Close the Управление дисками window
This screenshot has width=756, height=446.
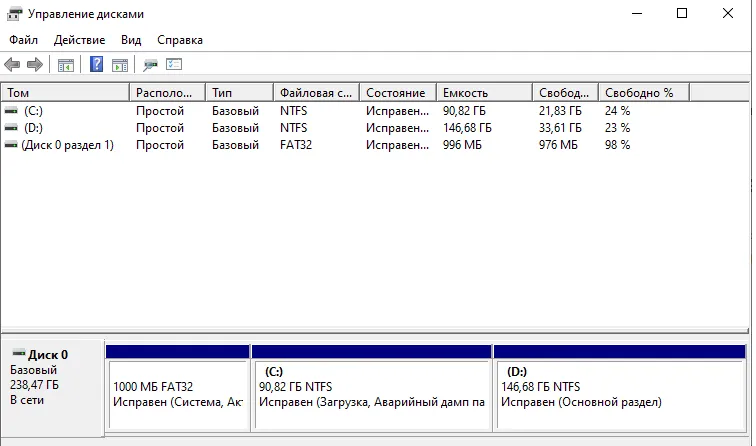728,14
